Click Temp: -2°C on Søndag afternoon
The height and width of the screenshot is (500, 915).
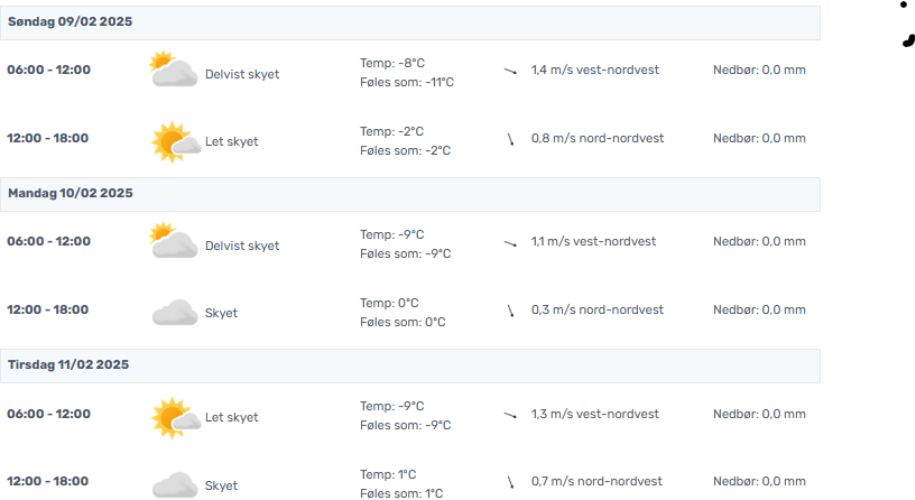click(392, 131)
